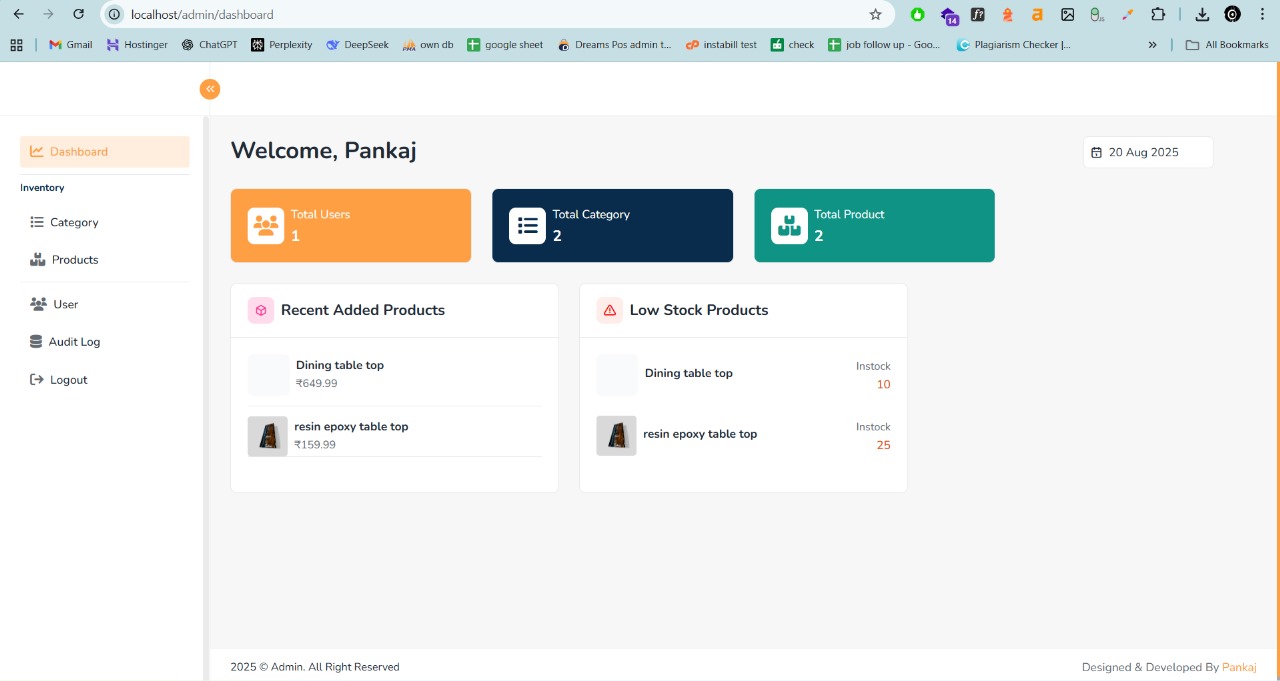This screenshot has height=681, width=1280.
Task: Click the product icon on the green Total Product card
Action: [790, 225]
